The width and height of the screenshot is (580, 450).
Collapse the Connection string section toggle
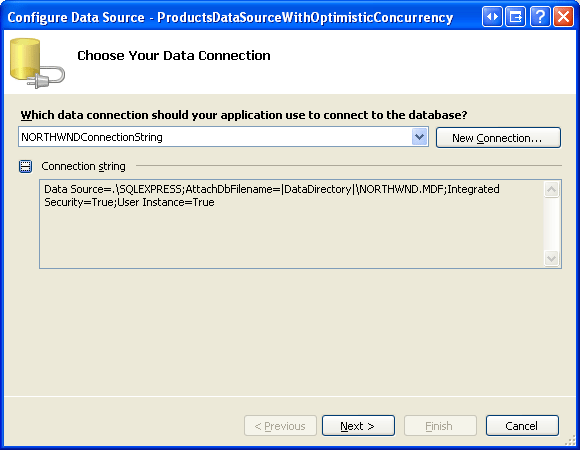tap(26, 166)
